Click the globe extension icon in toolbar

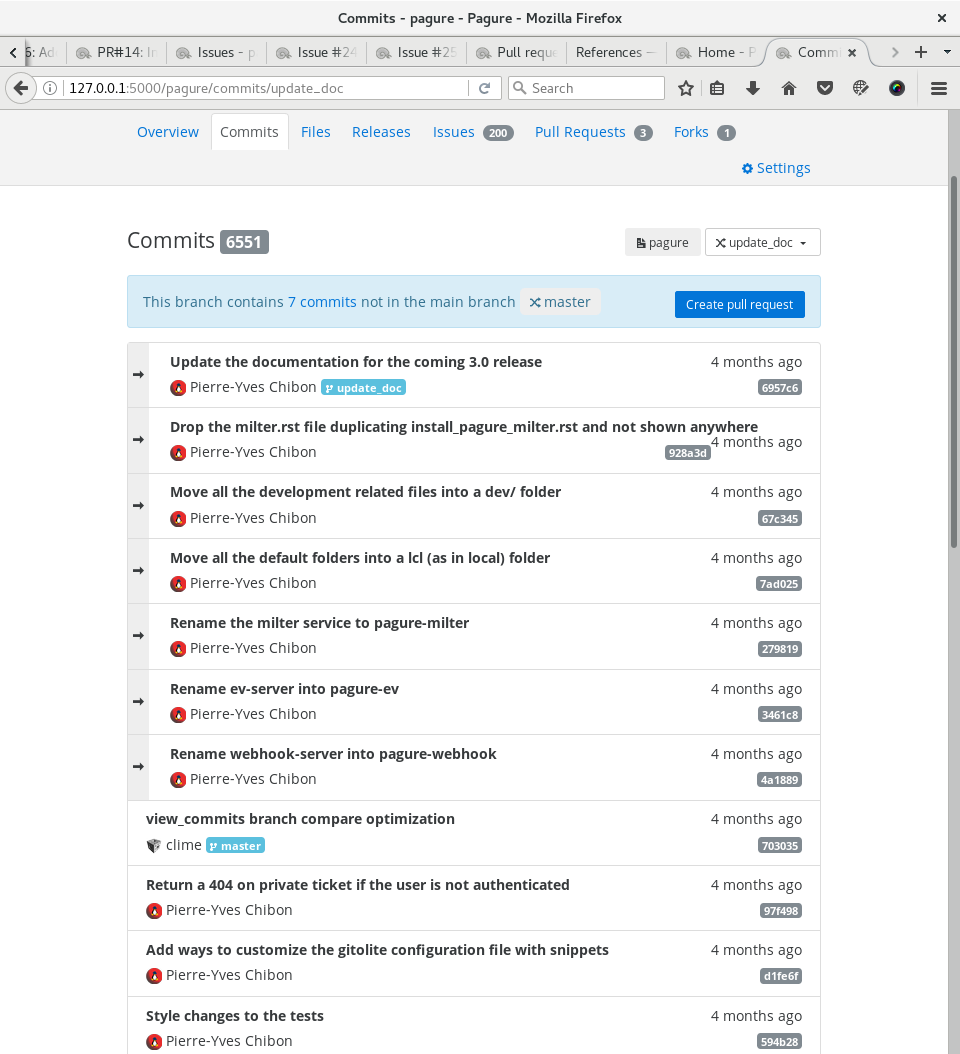pyautogui.click(x=861, y=88)
